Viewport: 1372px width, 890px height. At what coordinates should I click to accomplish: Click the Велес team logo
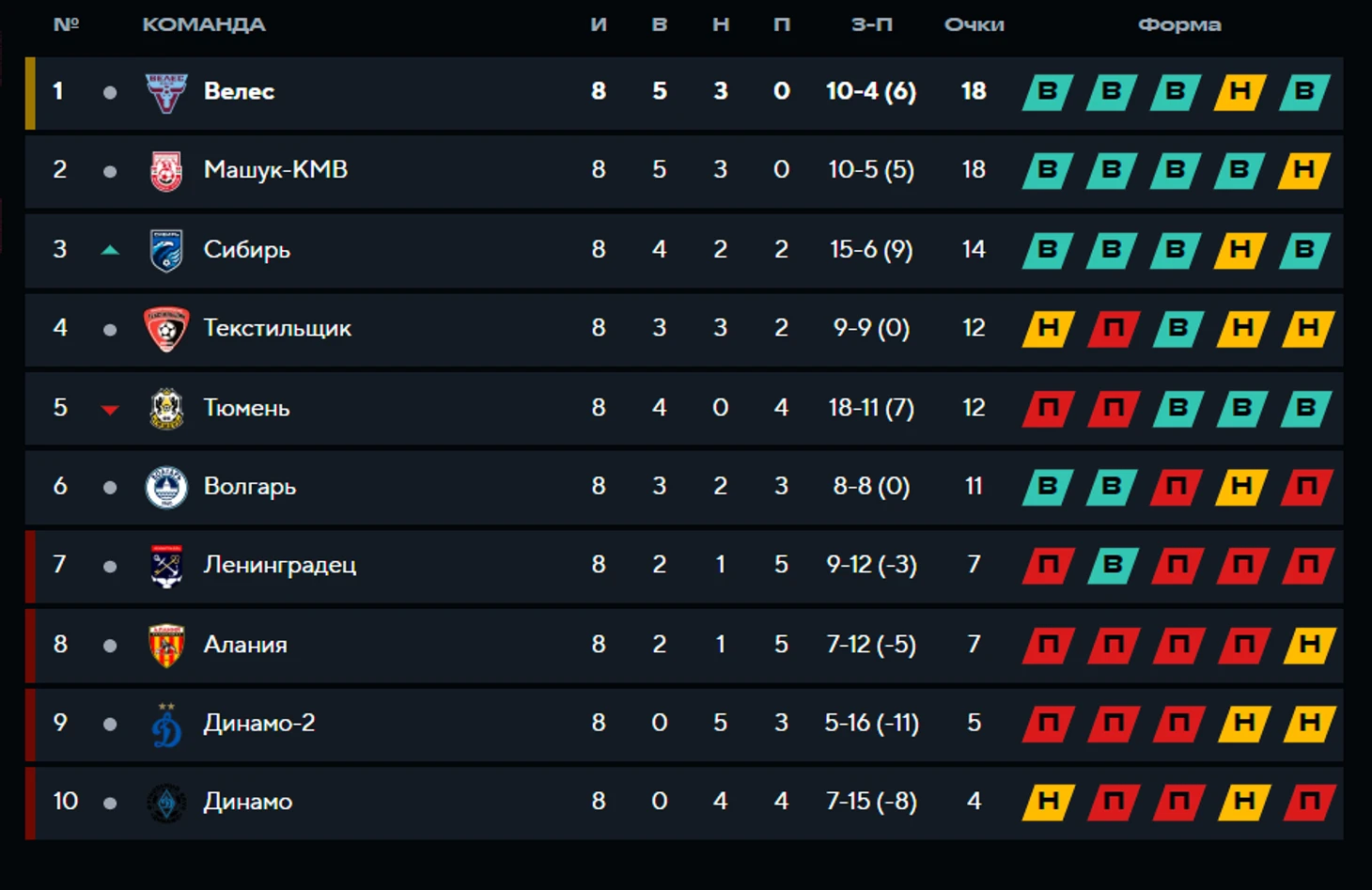166,92
